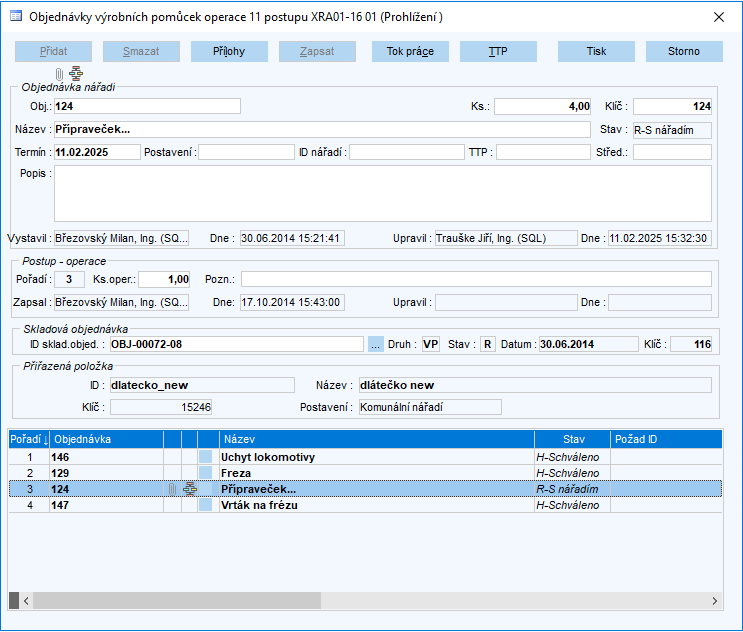Click the blue square in the Vrták na frézu row
The height and width of the screenshot is (632, 743).
[206, 505]
